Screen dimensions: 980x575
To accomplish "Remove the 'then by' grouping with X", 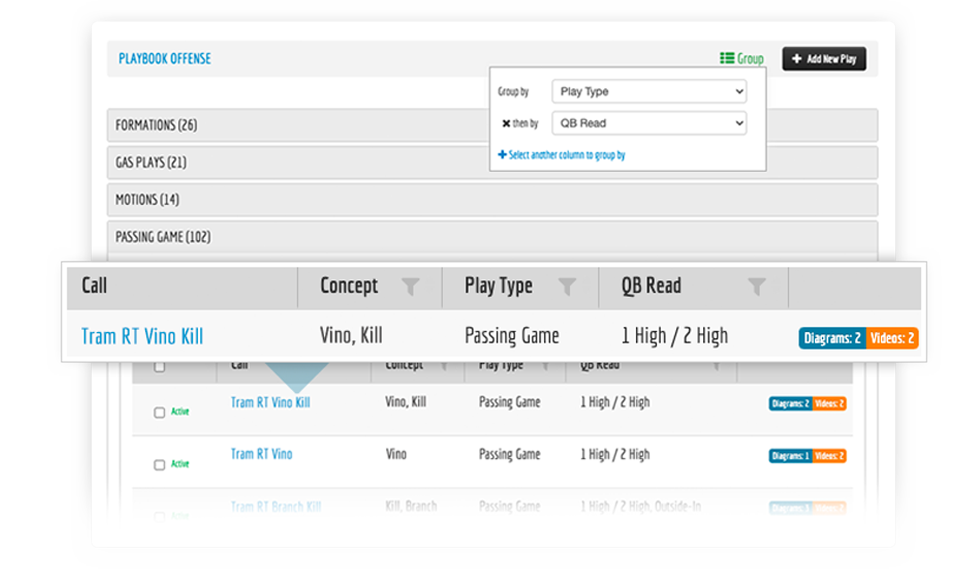I will tap(506, 124).
